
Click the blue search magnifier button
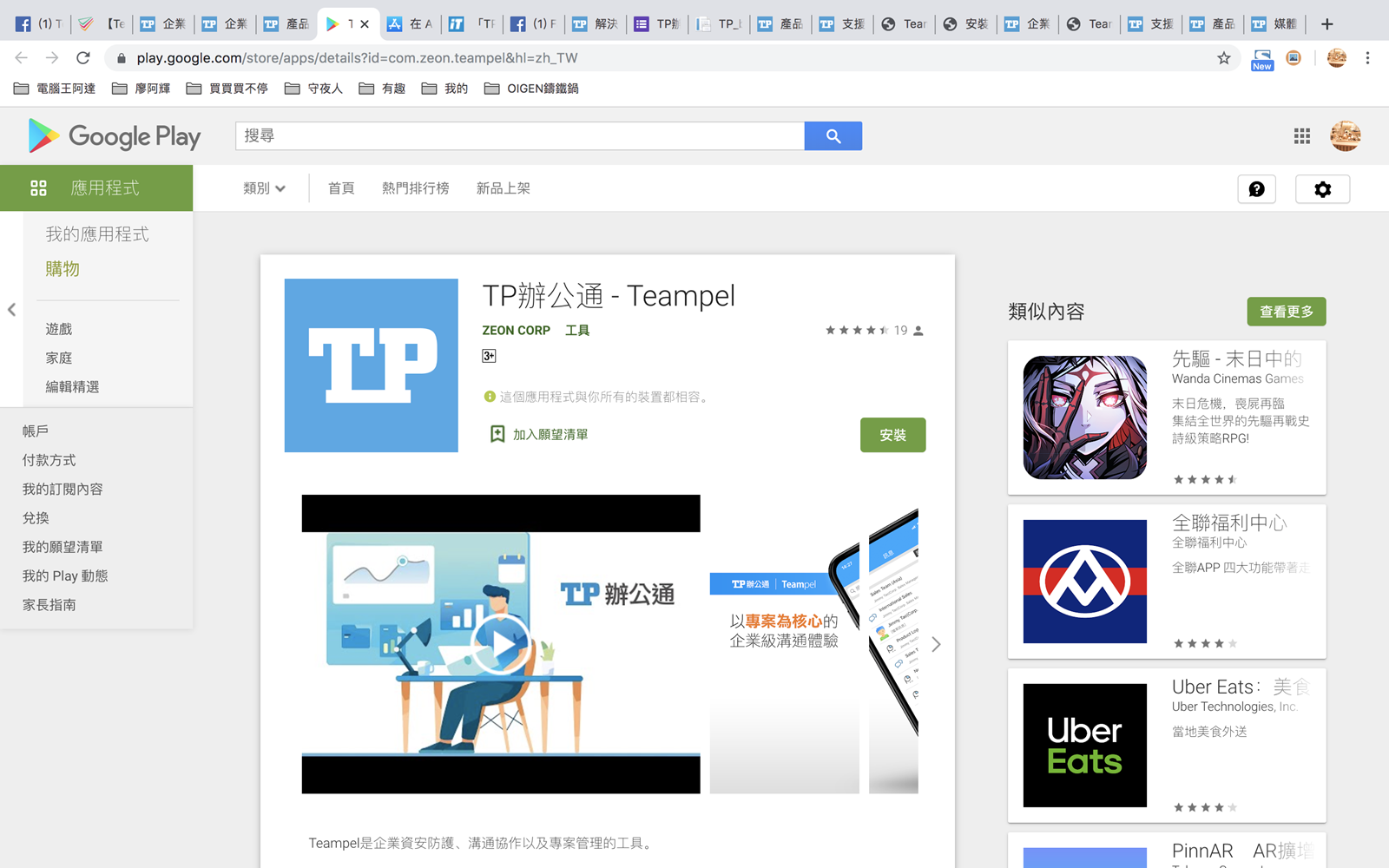coord(833,136)
